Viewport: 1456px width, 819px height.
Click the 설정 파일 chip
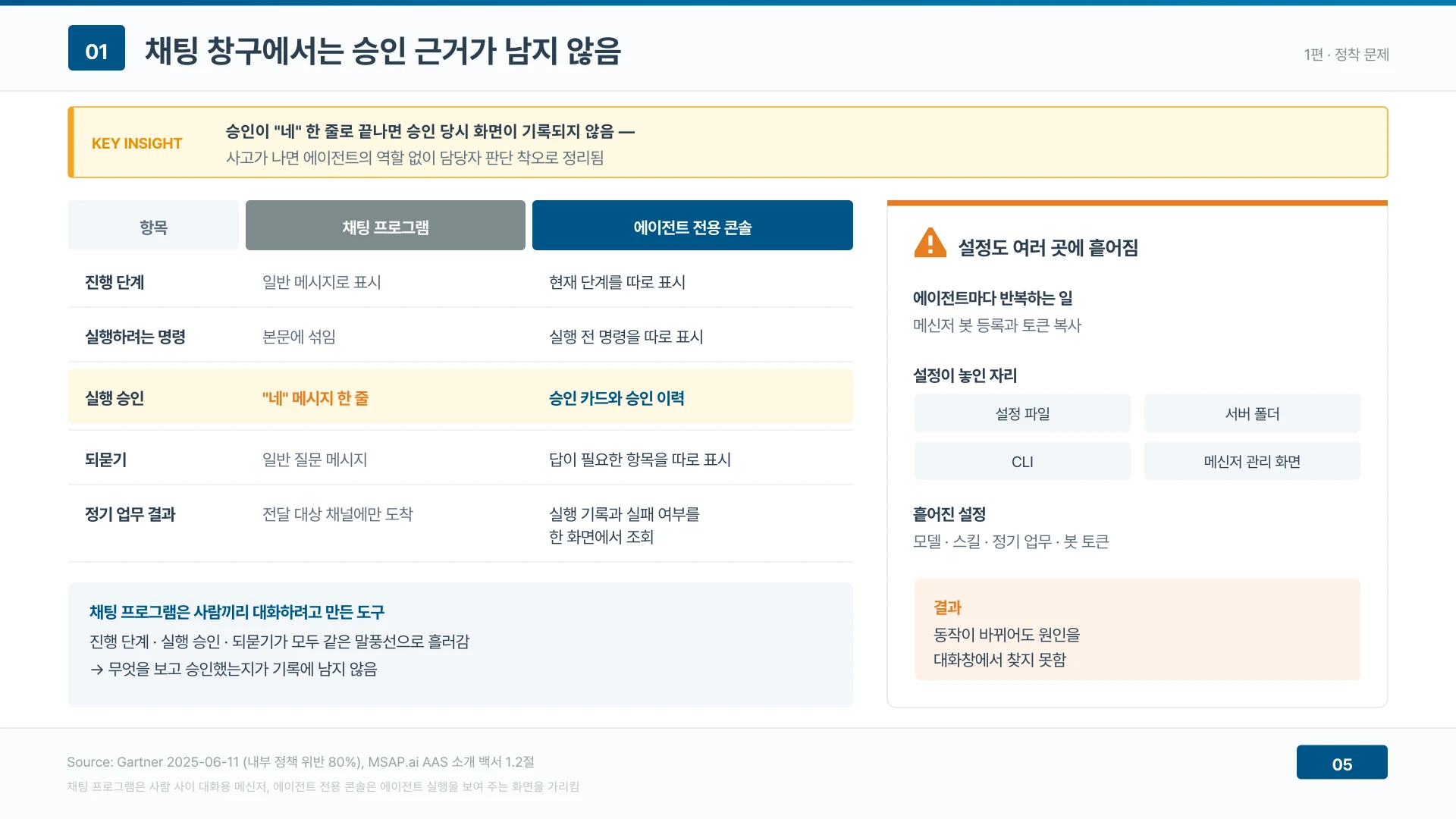[1022, 413]
